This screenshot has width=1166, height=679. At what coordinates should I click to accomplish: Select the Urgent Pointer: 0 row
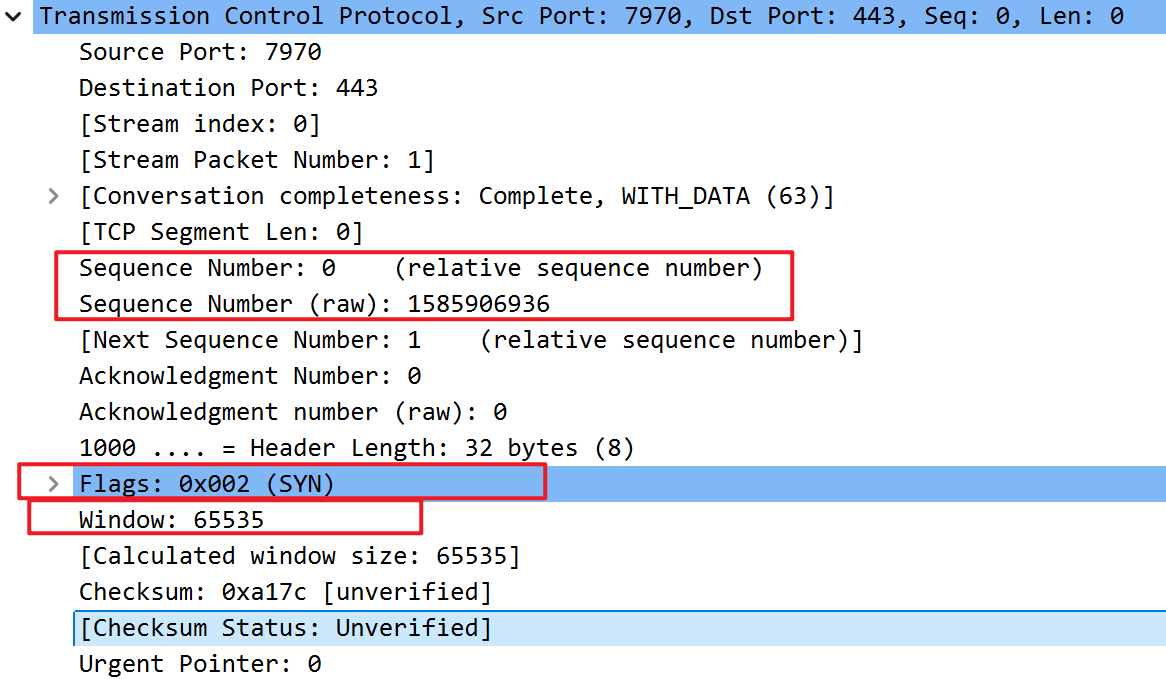200,664
